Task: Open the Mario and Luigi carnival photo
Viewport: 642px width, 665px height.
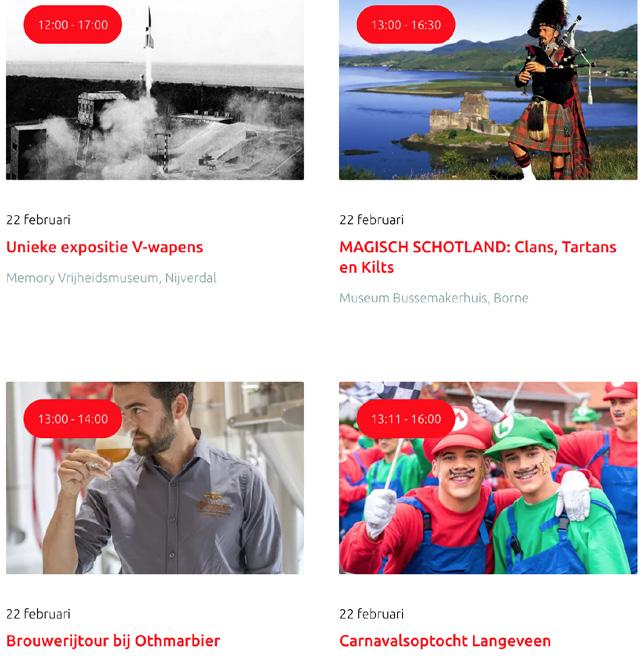Action: (488, 478)
